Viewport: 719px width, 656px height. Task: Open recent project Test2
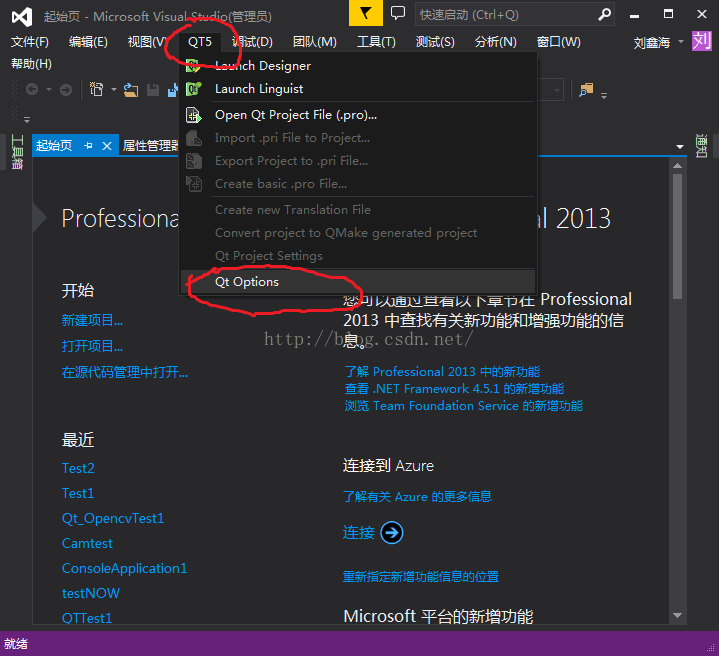pos(78,468)
